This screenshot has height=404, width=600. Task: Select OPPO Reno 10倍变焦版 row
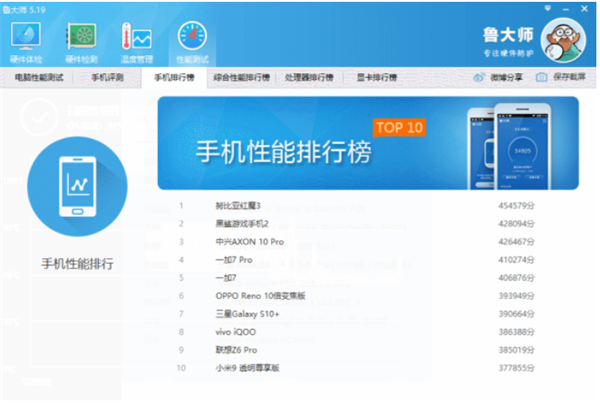pyautogui.click(x=357, y=296)
